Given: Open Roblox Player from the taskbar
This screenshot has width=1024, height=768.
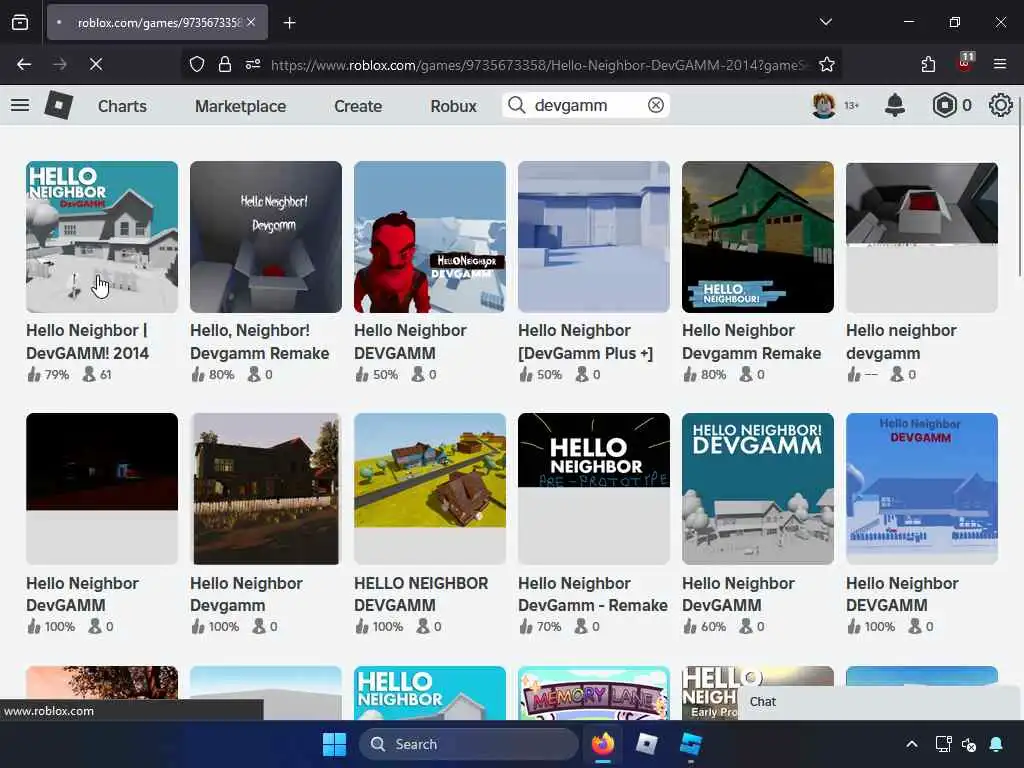Looking at the screenshot, I should tap(647, 744).
